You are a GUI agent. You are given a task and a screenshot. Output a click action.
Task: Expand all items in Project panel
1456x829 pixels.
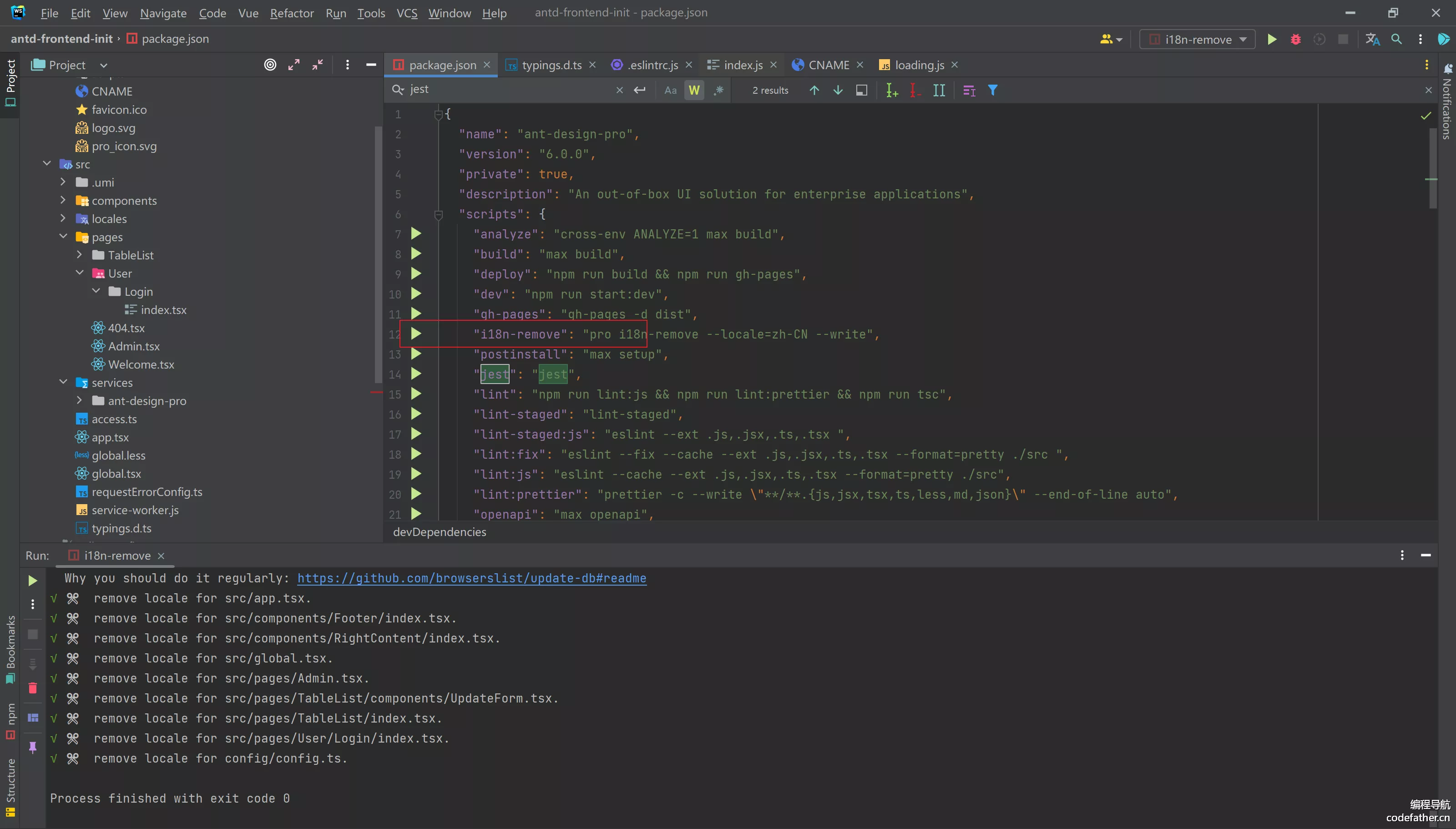pos(294,65)
